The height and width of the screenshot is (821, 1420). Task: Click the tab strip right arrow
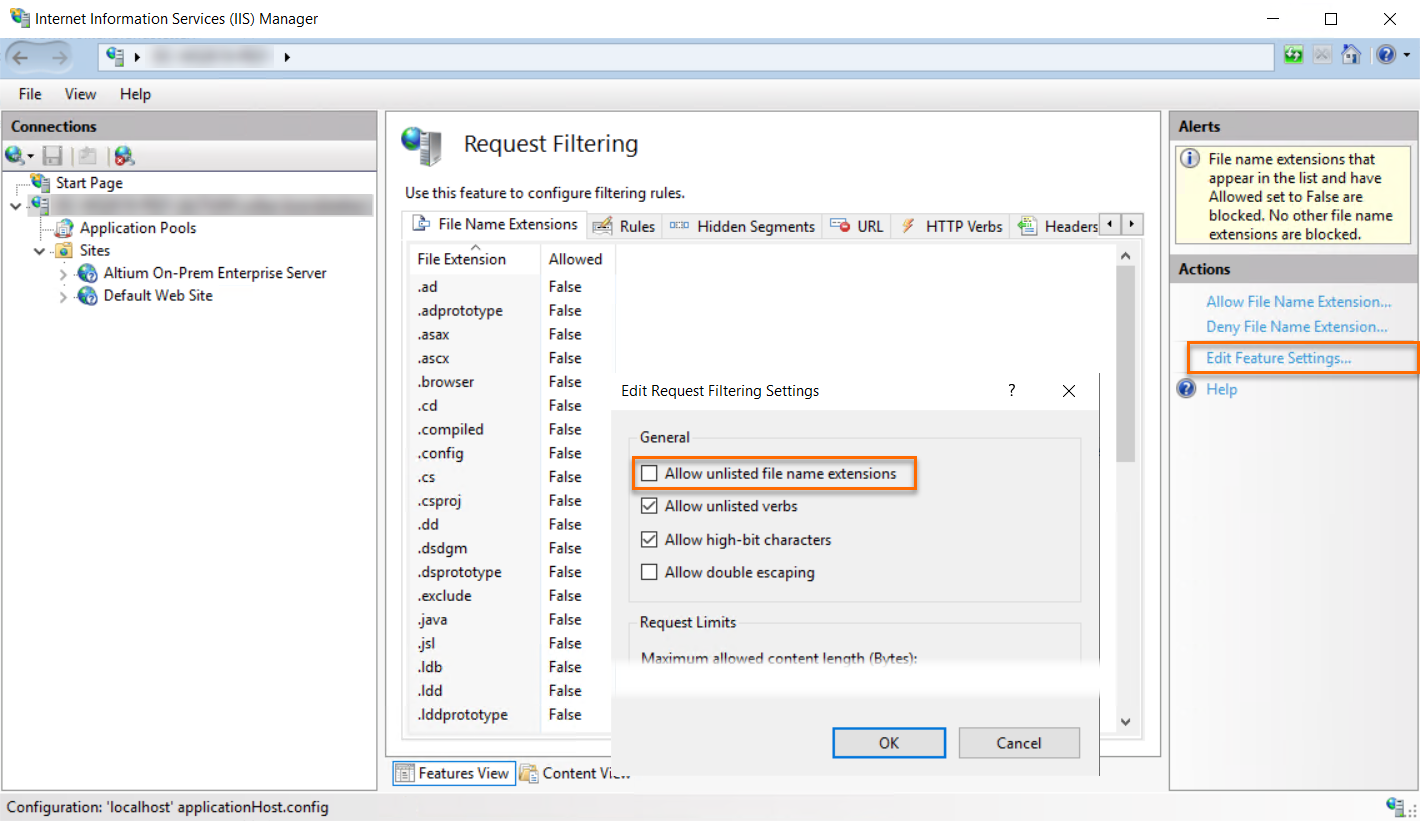[x=1131, y=225]
